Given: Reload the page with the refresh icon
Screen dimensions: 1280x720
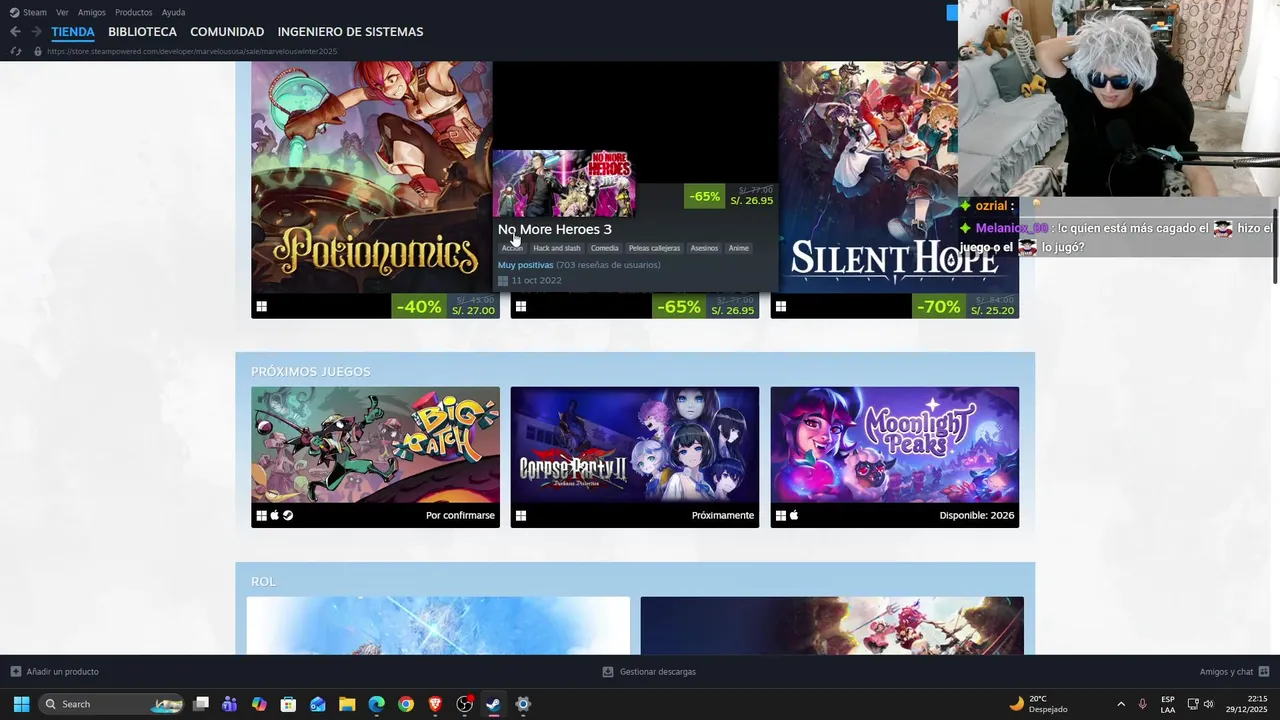Looking at the screenshot, I should click(x=15, y=51).
